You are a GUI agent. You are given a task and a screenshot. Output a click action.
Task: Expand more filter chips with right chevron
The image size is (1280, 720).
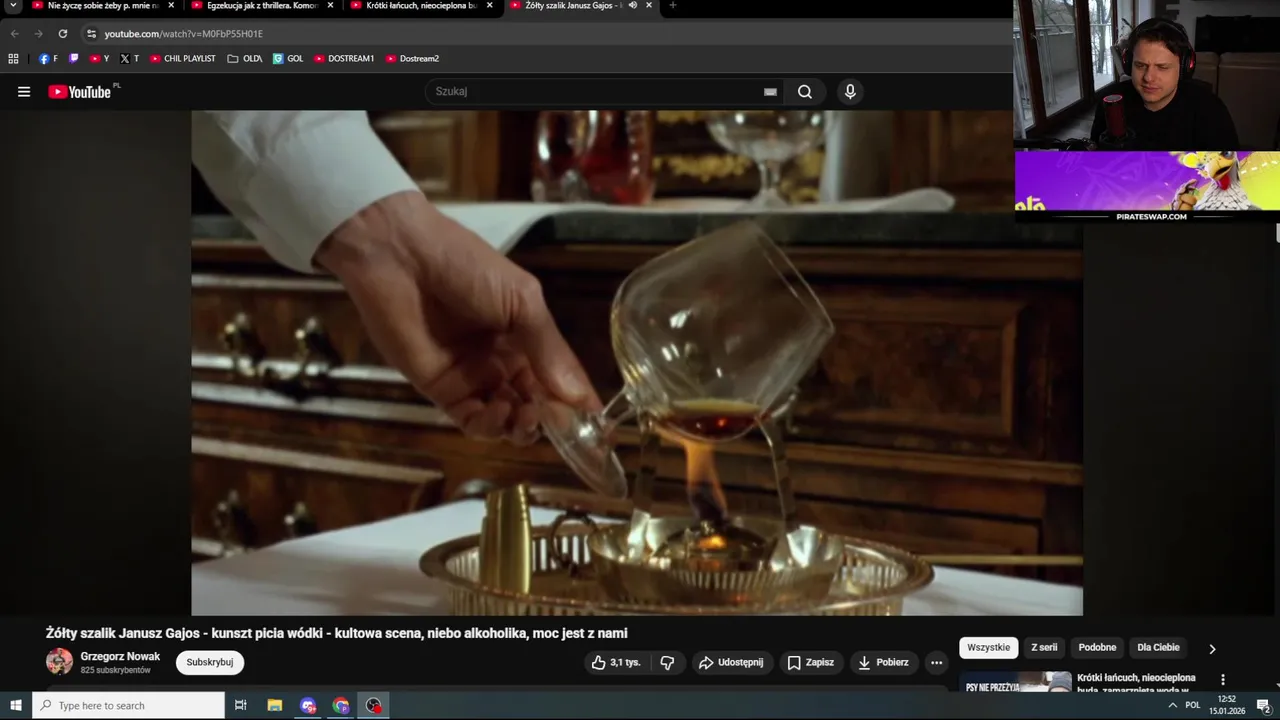click(x=1212, y=649)
